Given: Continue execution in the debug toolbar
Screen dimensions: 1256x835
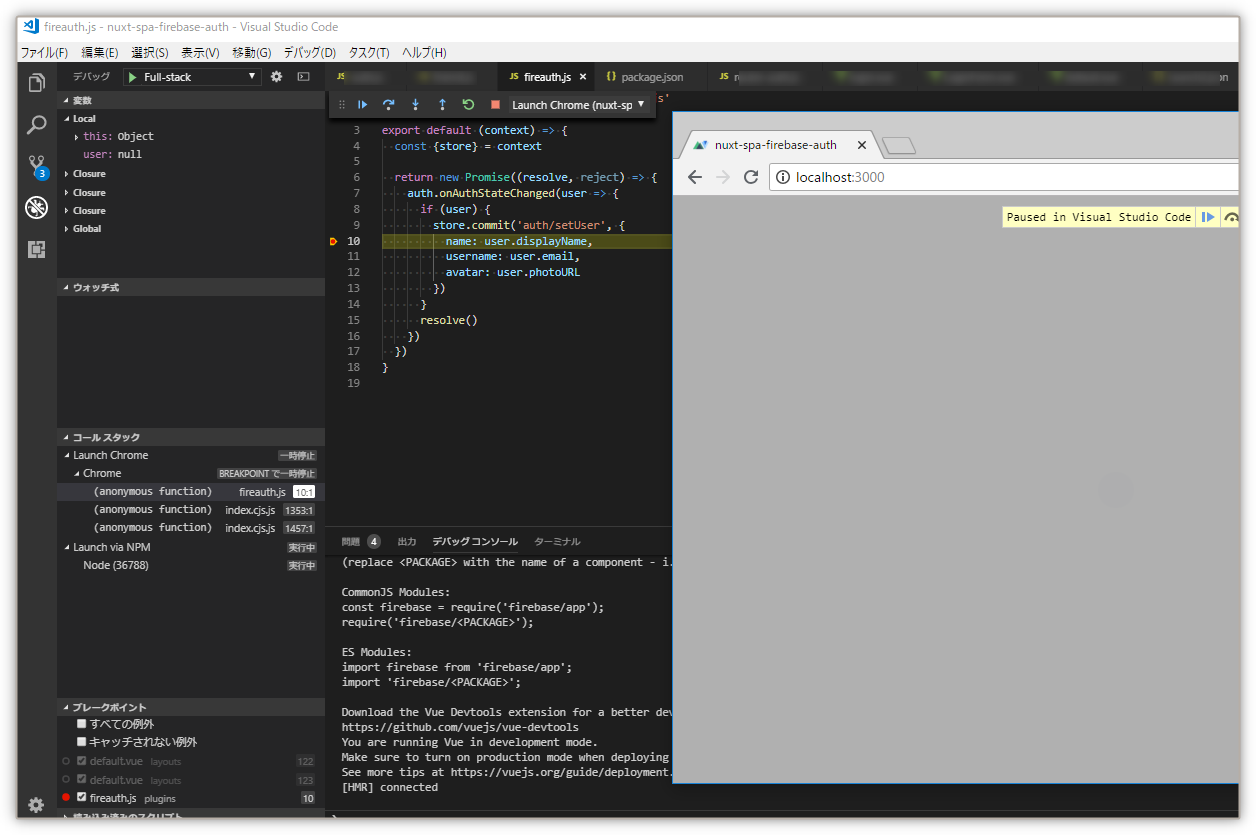Looking at the screenshot, I should tap(362, 104).
